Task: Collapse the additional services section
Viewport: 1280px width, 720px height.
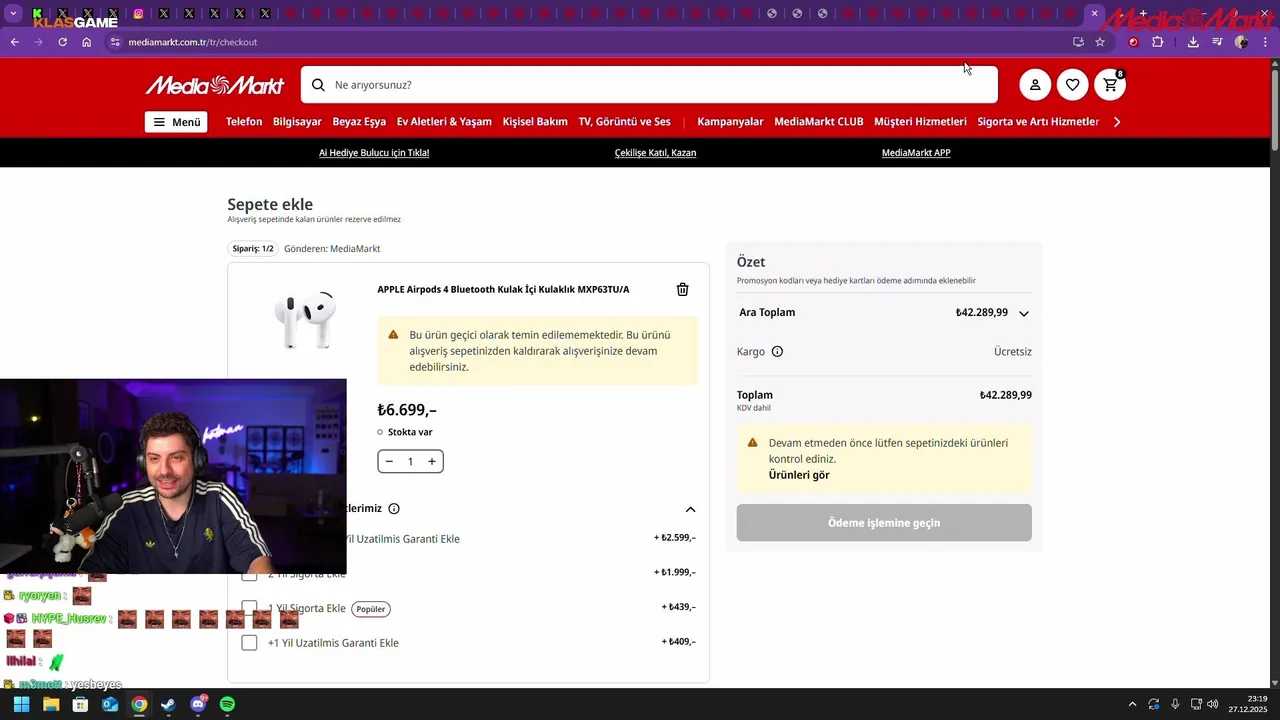Action: click(690, 509)
